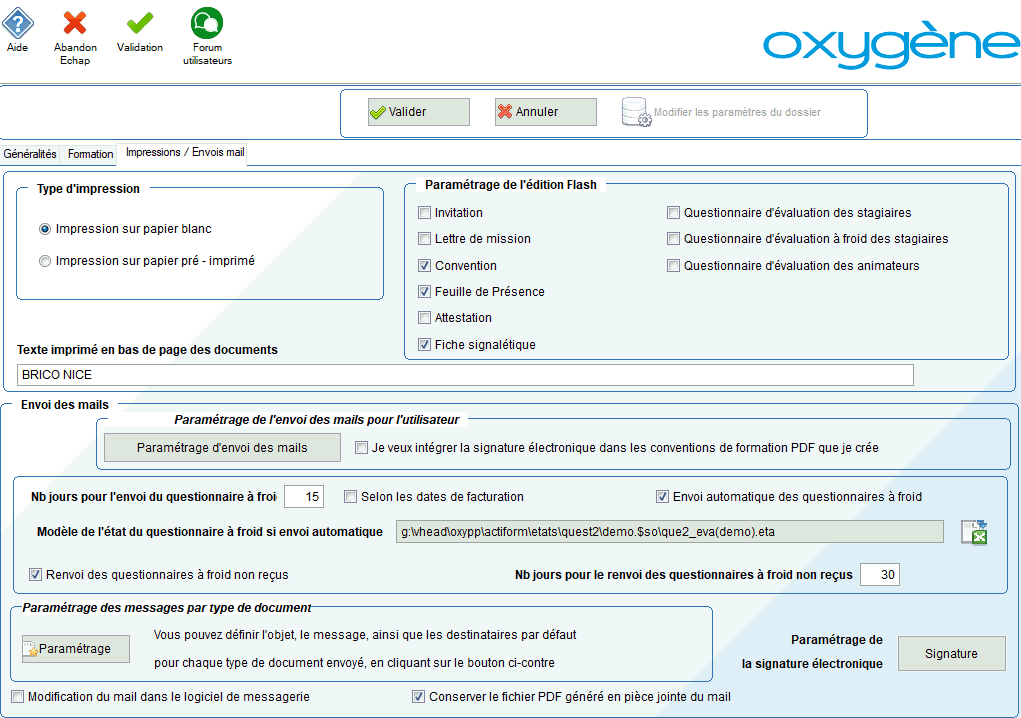Click the Paramétrage de la signature électronique label
This screenshot has height=718, width=1021.
pos(813,652)
